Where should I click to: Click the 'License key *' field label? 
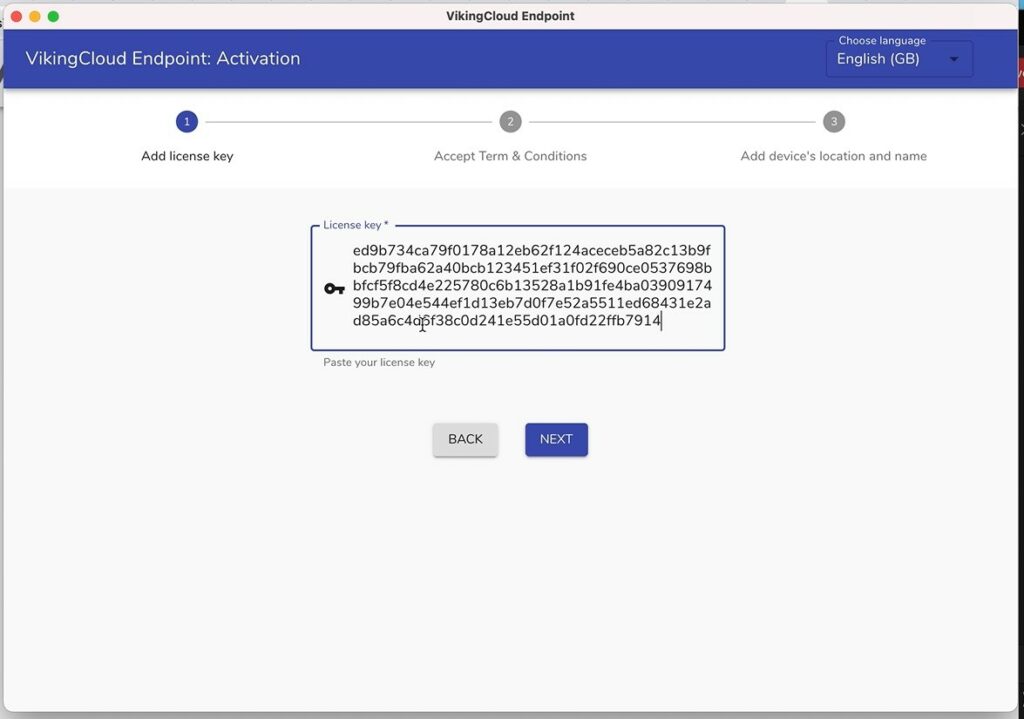click(x=355, y=225)
